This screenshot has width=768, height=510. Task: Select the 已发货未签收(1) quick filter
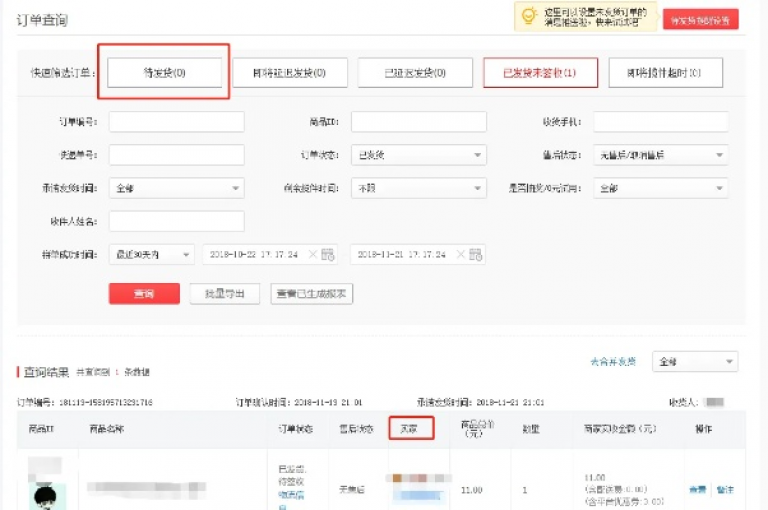[540, 73]
